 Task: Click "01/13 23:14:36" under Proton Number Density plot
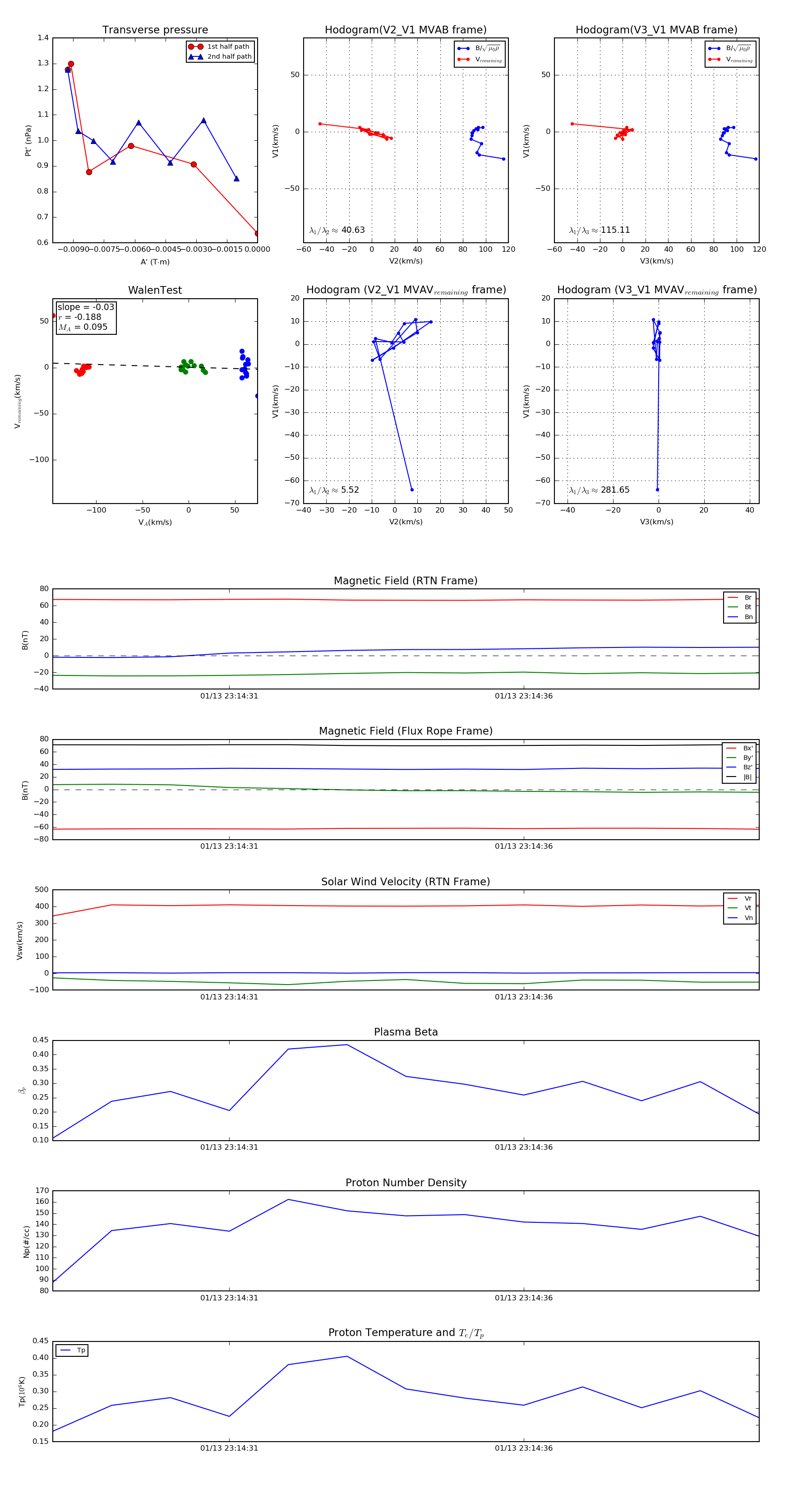[524, 1298]
